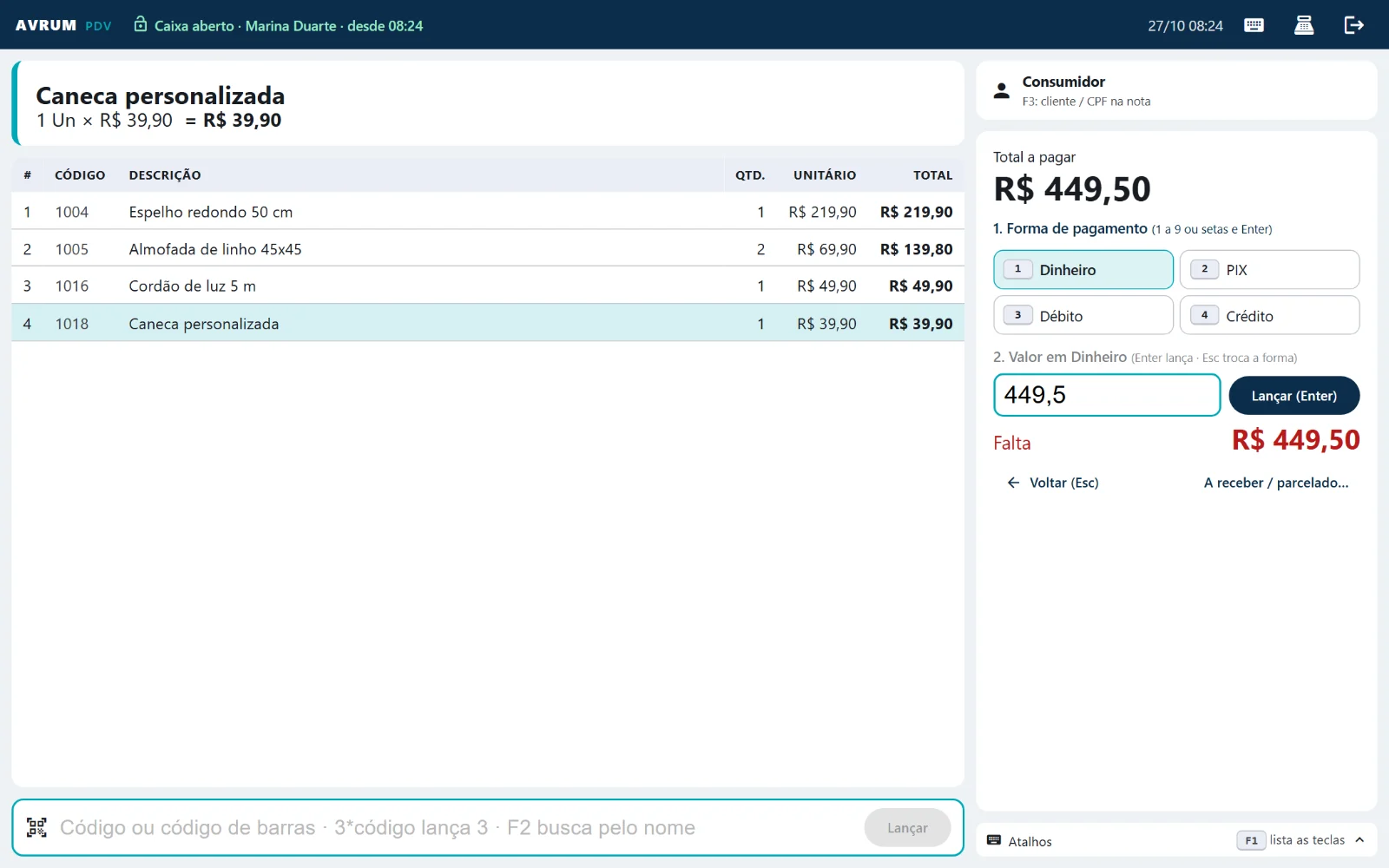The height and width of the screenshot is (868, 1389).
Task: Open A receber / parcelado option
Action: 1276,483
